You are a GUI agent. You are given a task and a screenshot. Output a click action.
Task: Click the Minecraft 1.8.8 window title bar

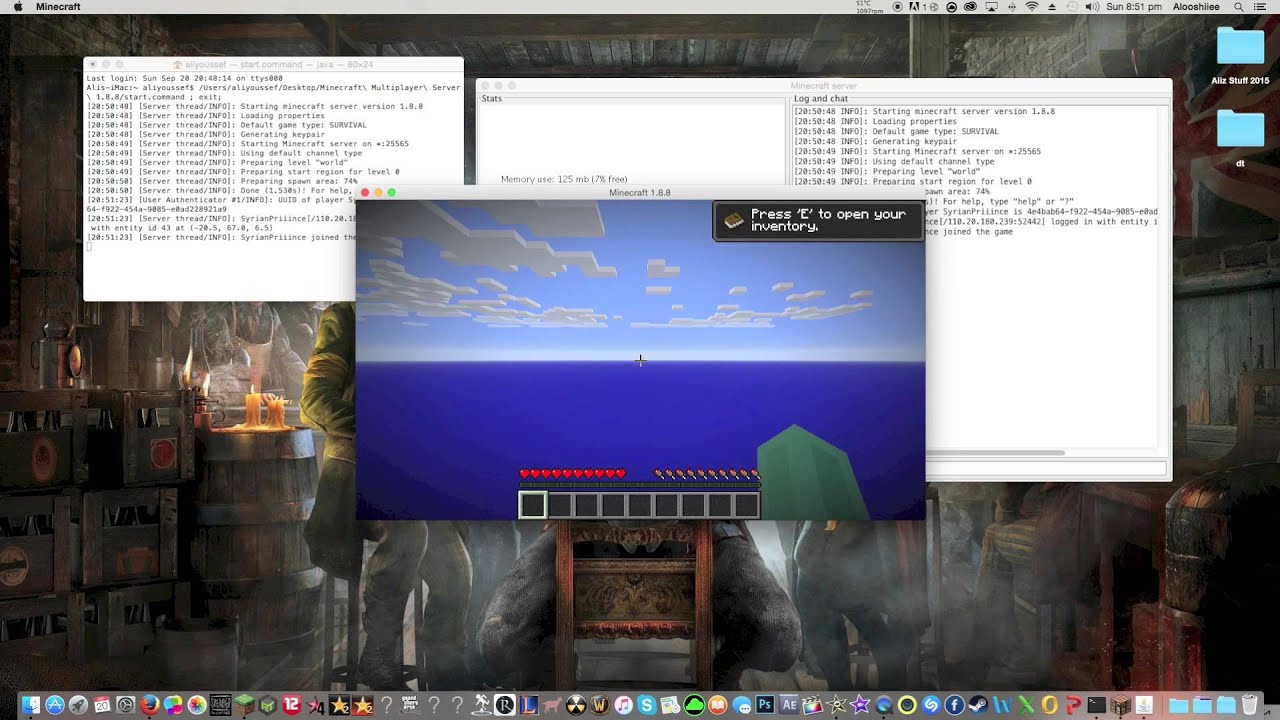coord(640,192)
